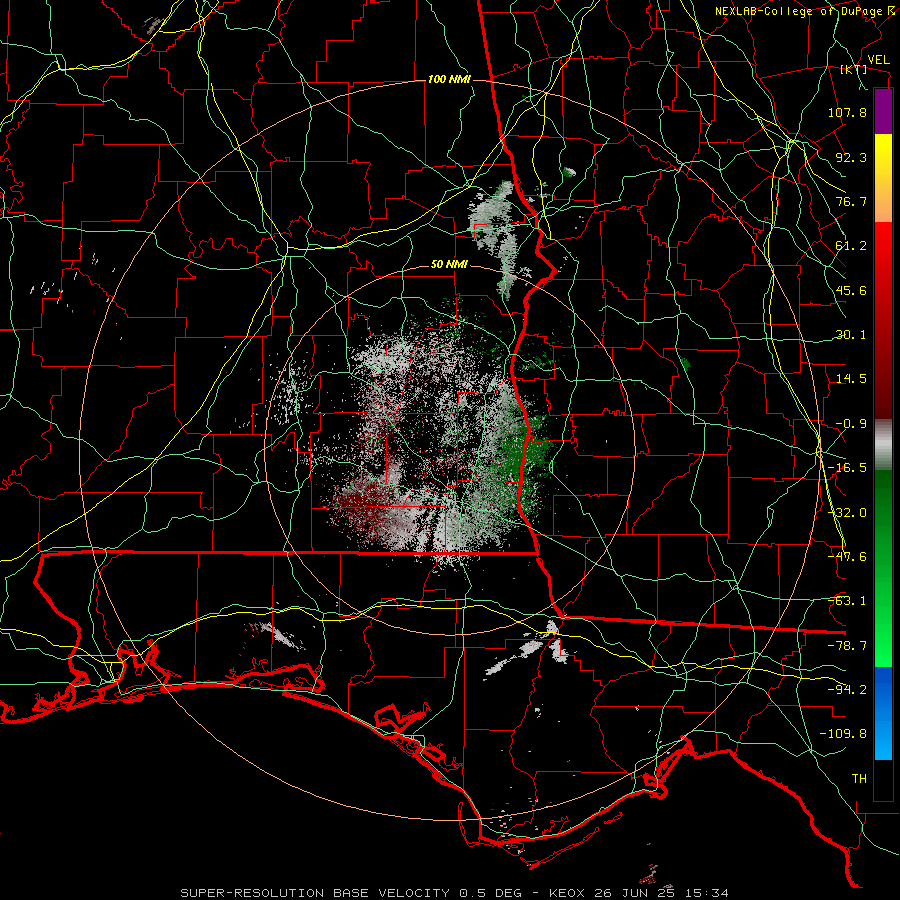
Task: Click the VEL legend title
Action: [x=878, y=60]
